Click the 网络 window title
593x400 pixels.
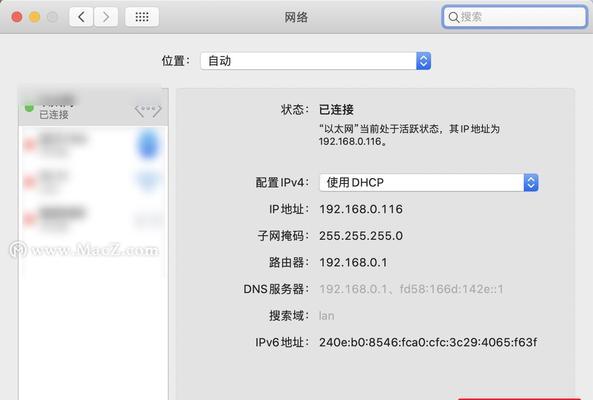point(296,17)
